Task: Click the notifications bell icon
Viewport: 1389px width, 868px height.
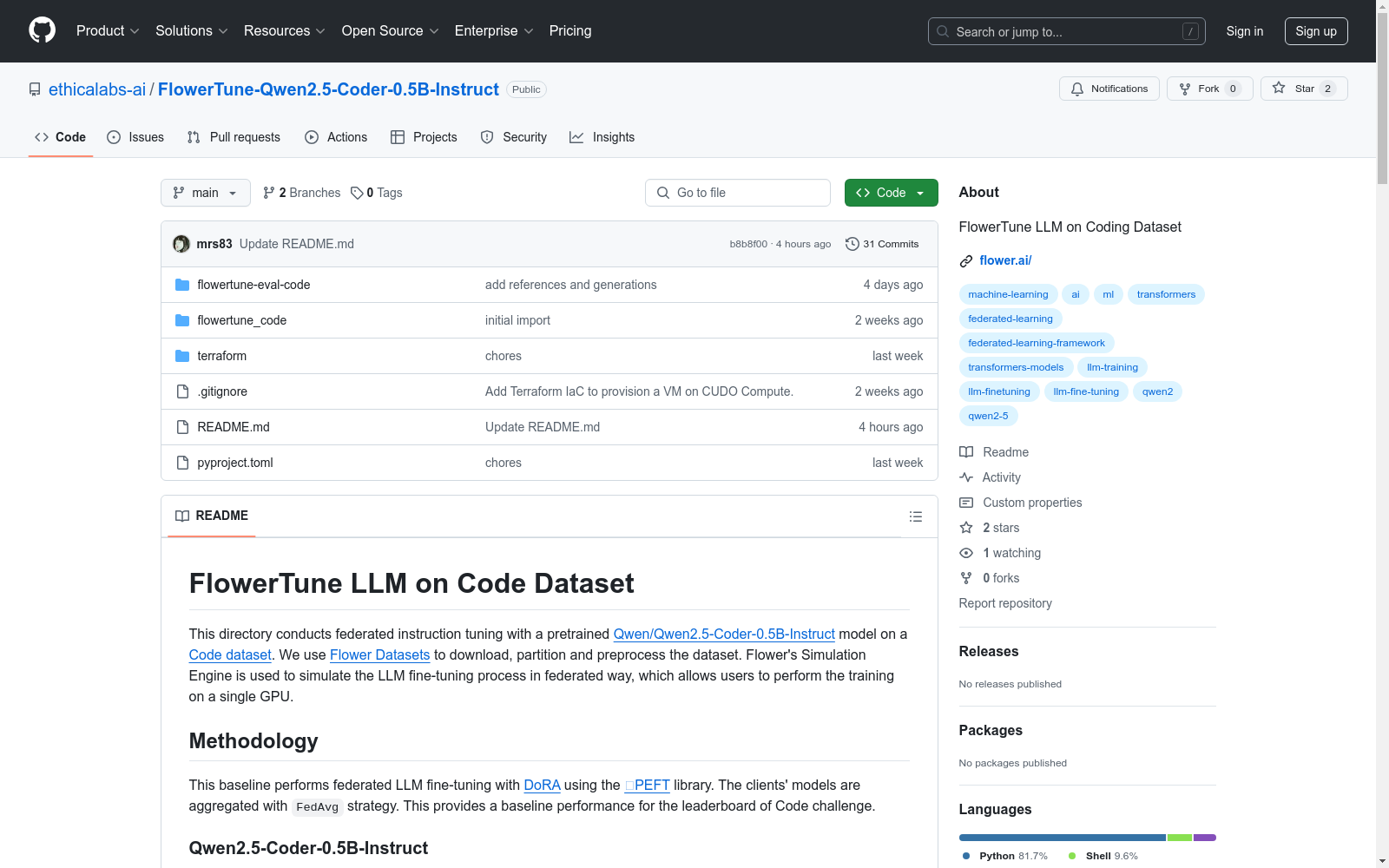Action: [1077, 89]
